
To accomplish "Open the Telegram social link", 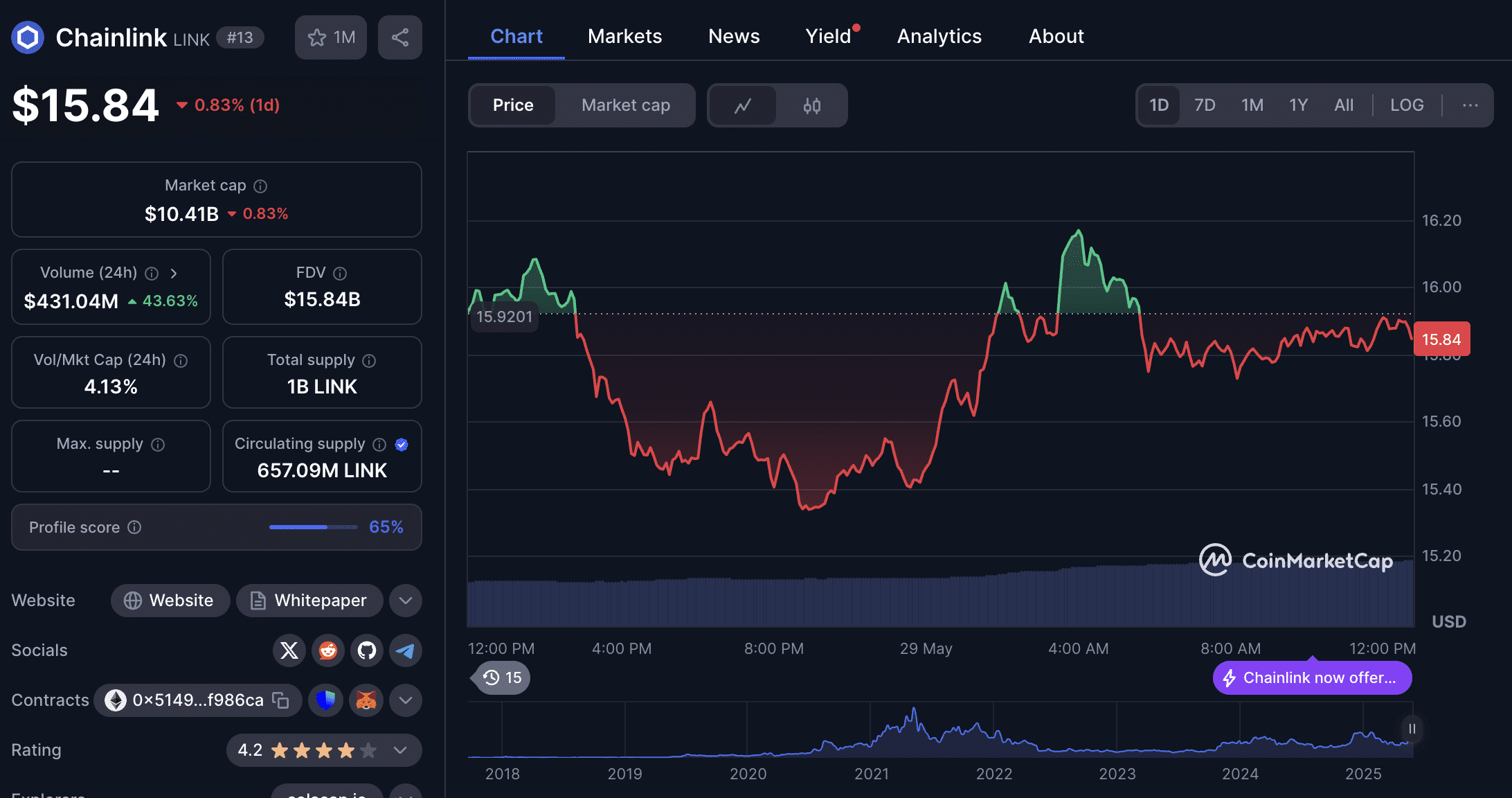I will (406, 650).
